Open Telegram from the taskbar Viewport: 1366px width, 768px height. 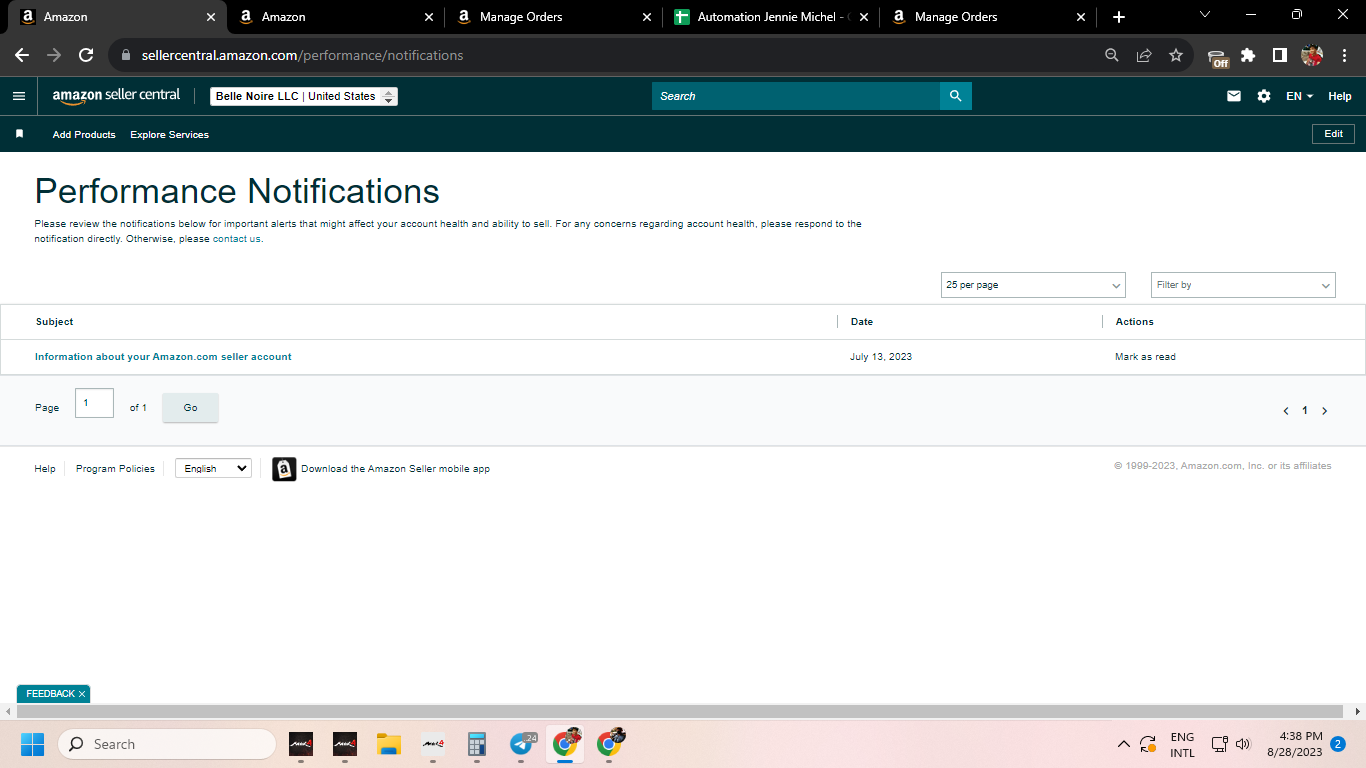(522, 744)
